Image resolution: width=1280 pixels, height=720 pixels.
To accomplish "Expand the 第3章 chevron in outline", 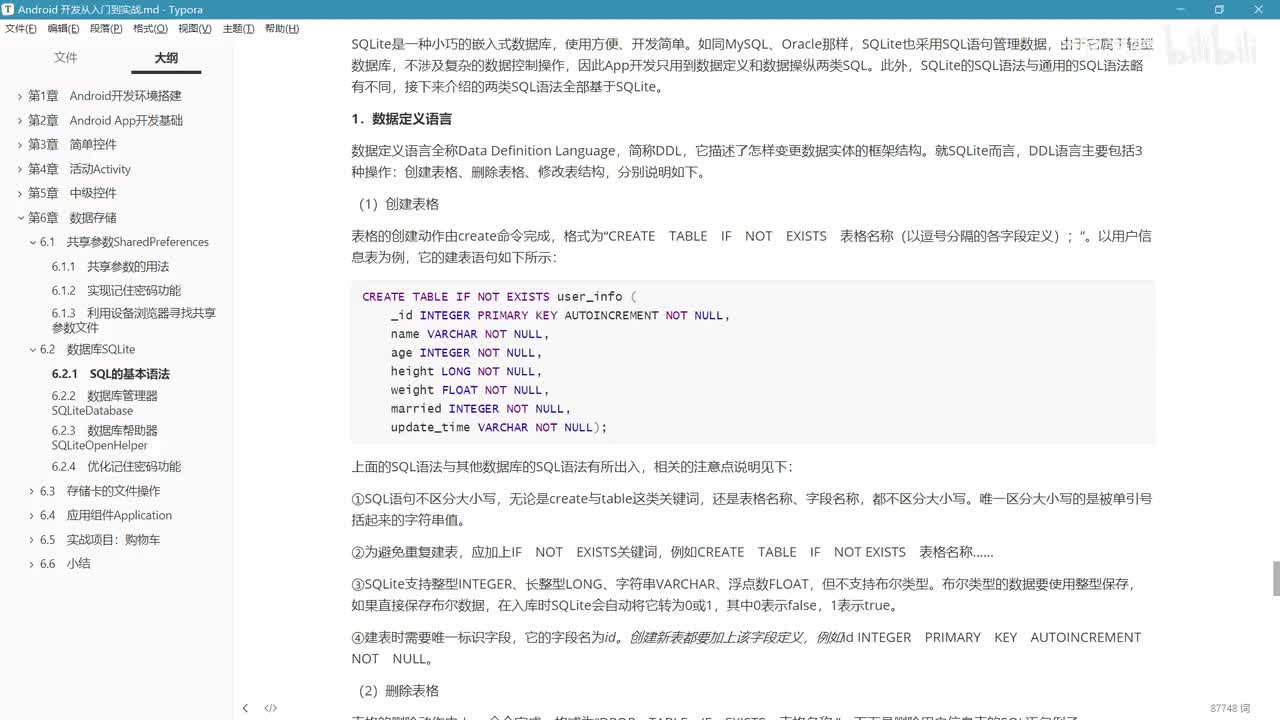I will coord(20,145).
